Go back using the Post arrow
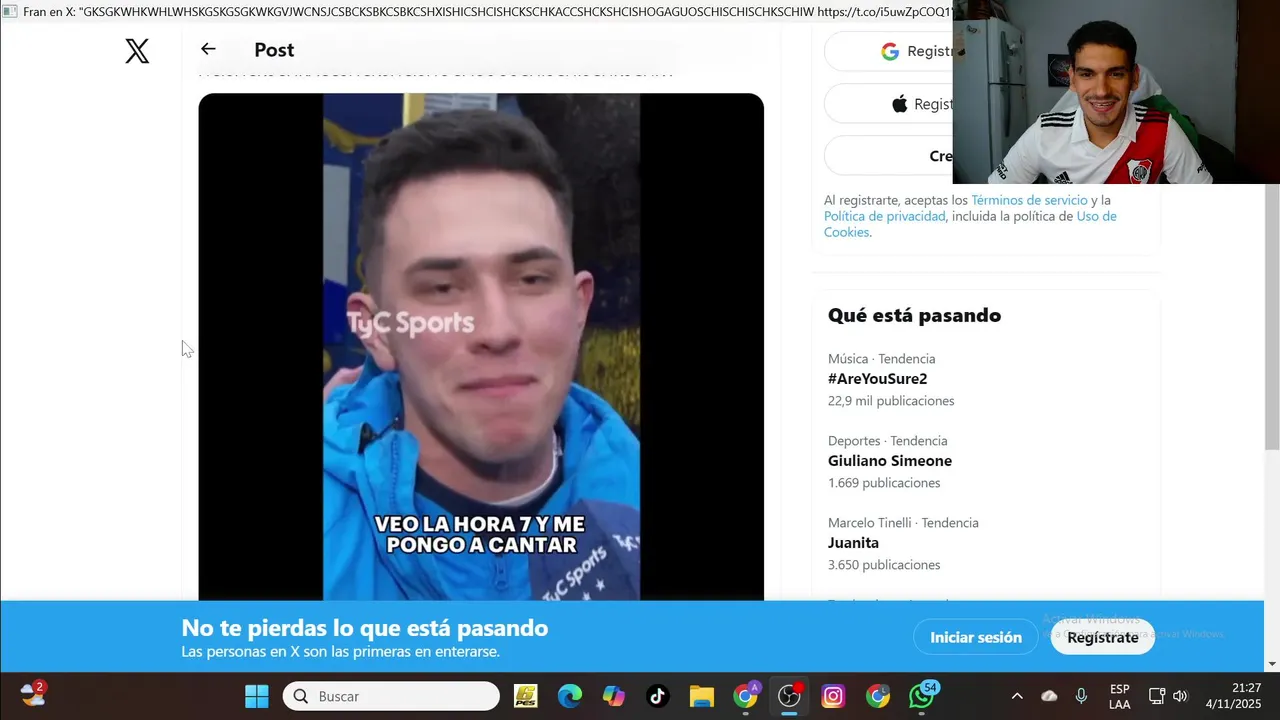 208,49
